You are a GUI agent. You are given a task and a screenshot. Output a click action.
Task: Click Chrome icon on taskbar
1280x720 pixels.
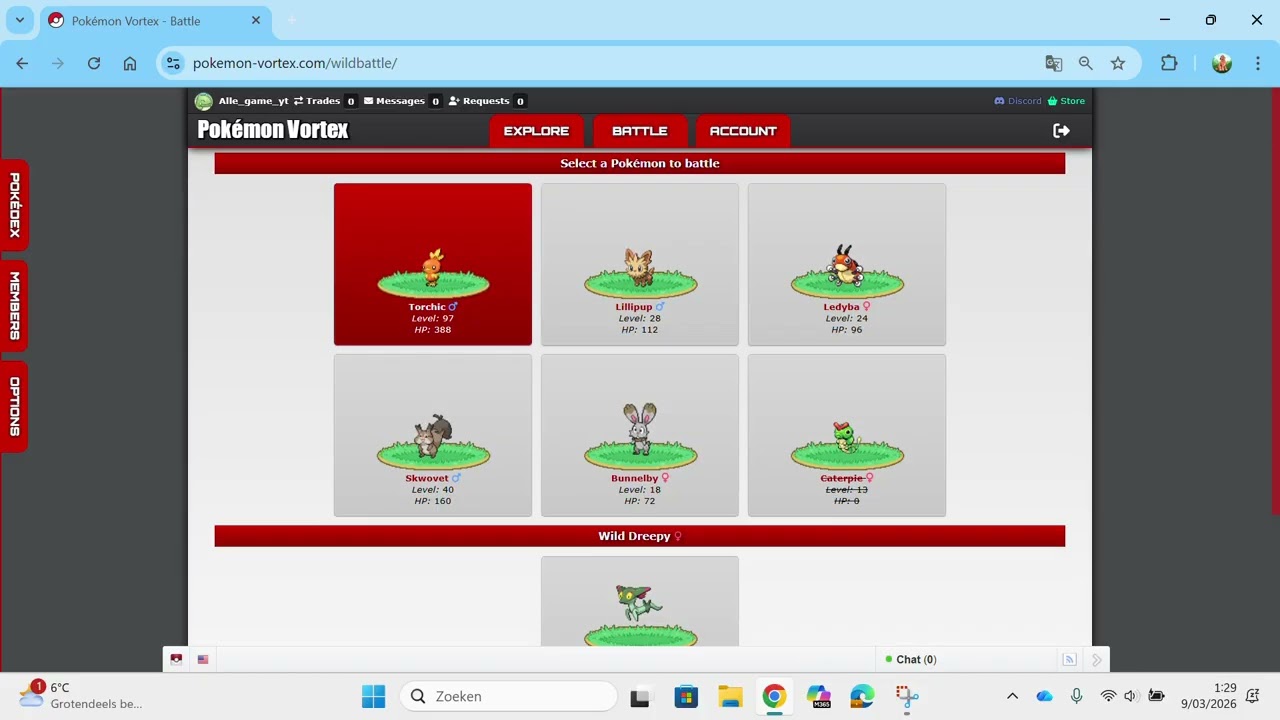tap(774, 696)
